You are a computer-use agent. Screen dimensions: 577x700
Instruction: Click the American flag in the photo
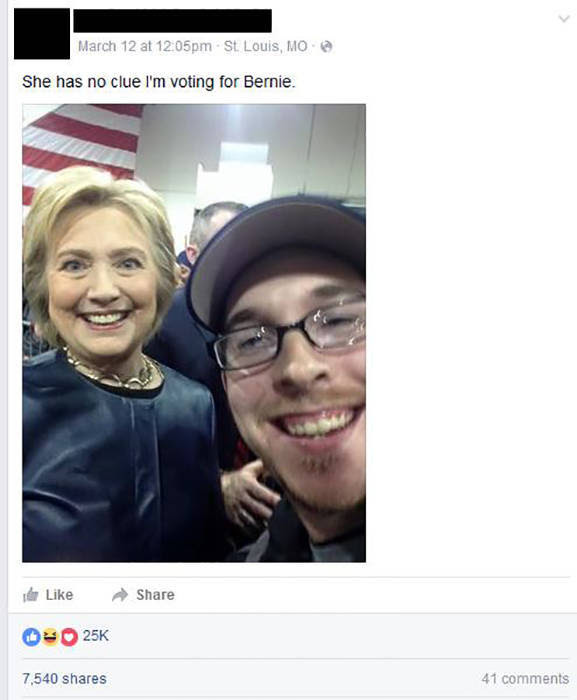[x=80, y=143]
